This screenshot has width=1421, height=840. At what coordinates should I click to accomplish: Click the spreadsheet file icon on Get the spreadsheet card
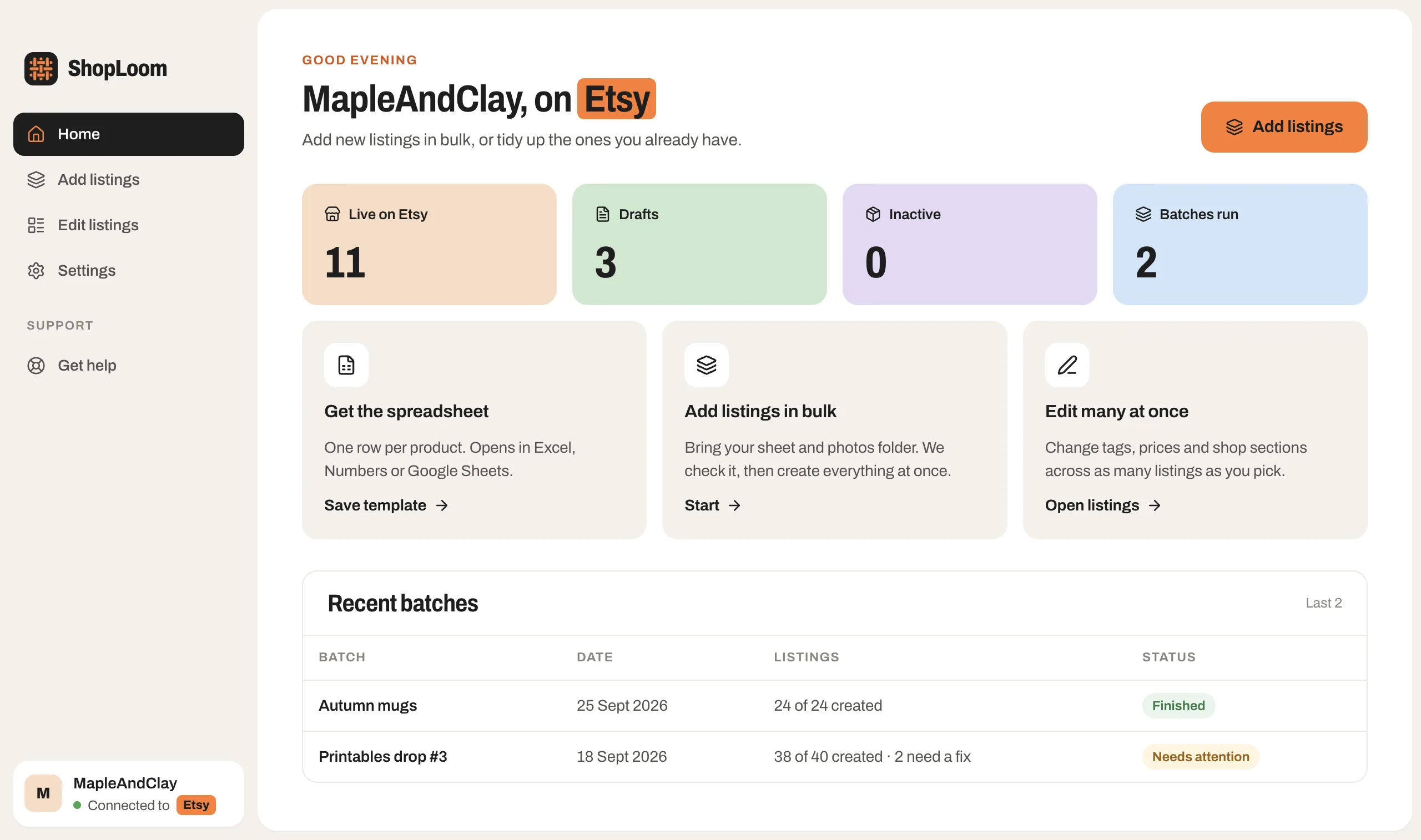click(346, 365)
